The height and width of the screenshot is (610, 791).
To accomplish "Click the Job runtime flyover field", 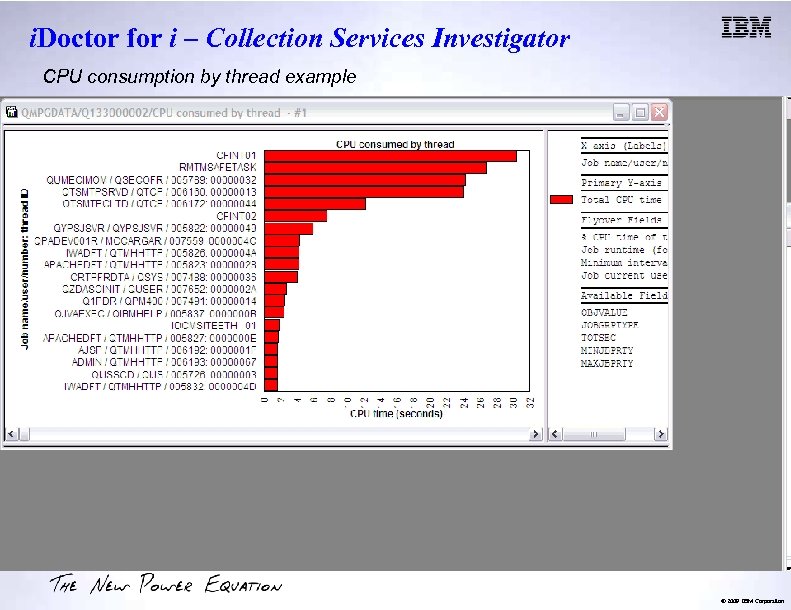I will click(624, 250).
